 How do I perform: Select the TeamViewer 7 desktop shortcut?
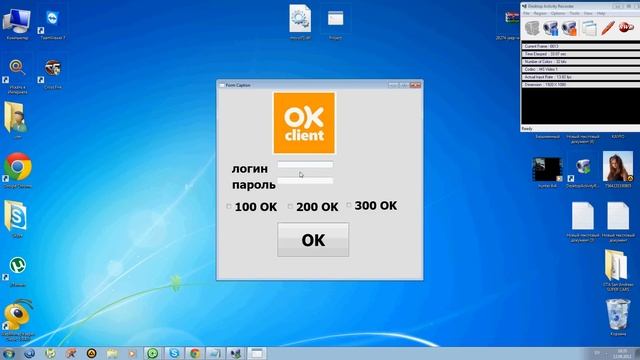point(53,24)
